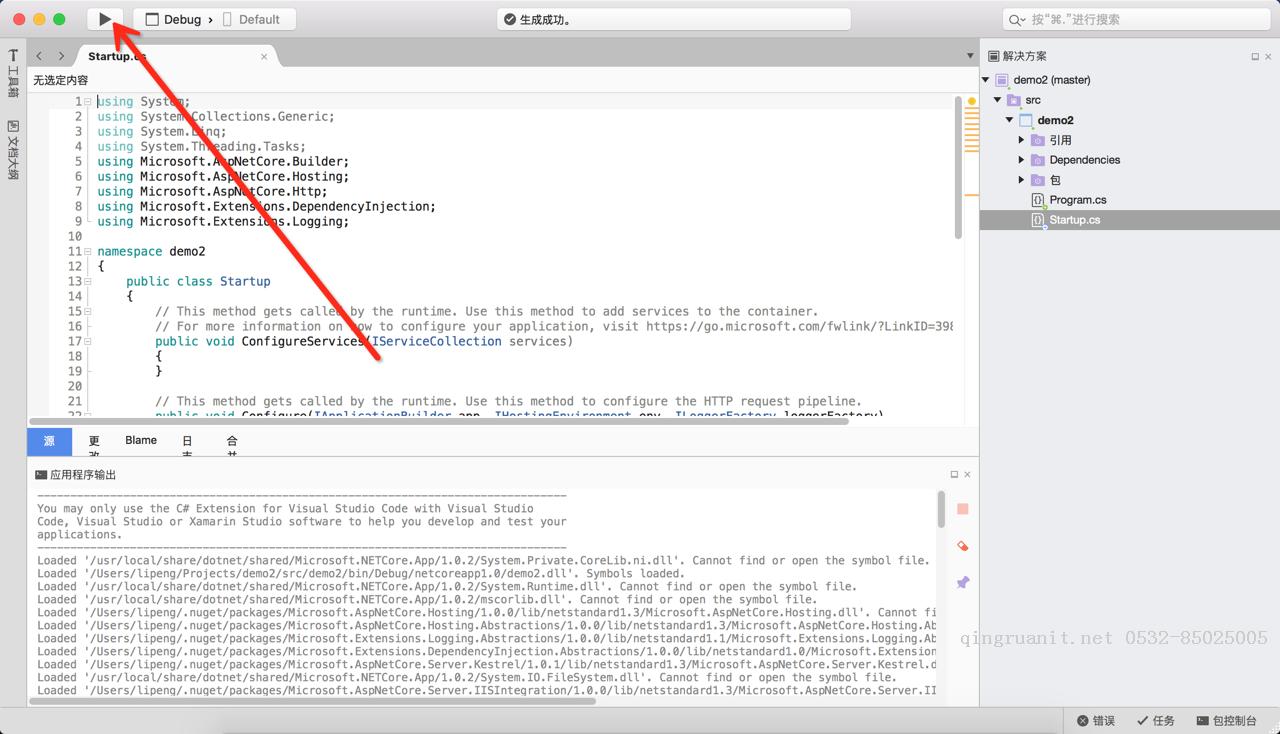Click the solution panel header icon

click(x=994, y=56)
